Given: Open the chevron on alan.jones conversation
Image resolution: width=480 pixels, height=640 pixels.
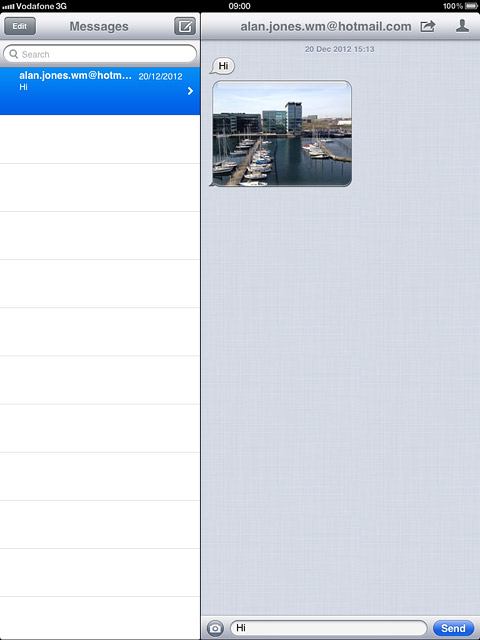Looking at the screenshot, I should [x=190, y=91].
